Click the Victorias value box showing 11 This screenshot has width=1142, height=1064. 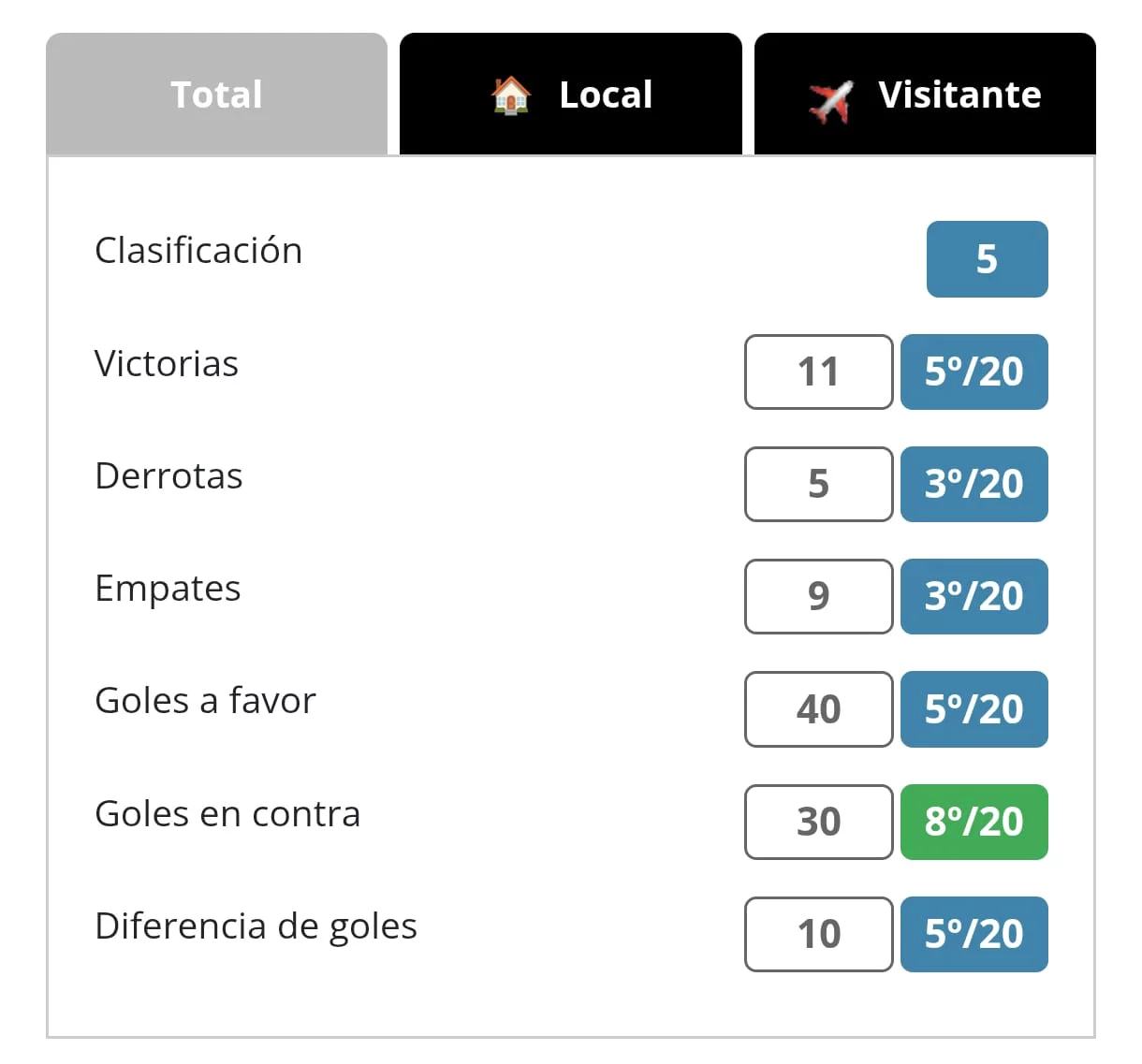818,372
